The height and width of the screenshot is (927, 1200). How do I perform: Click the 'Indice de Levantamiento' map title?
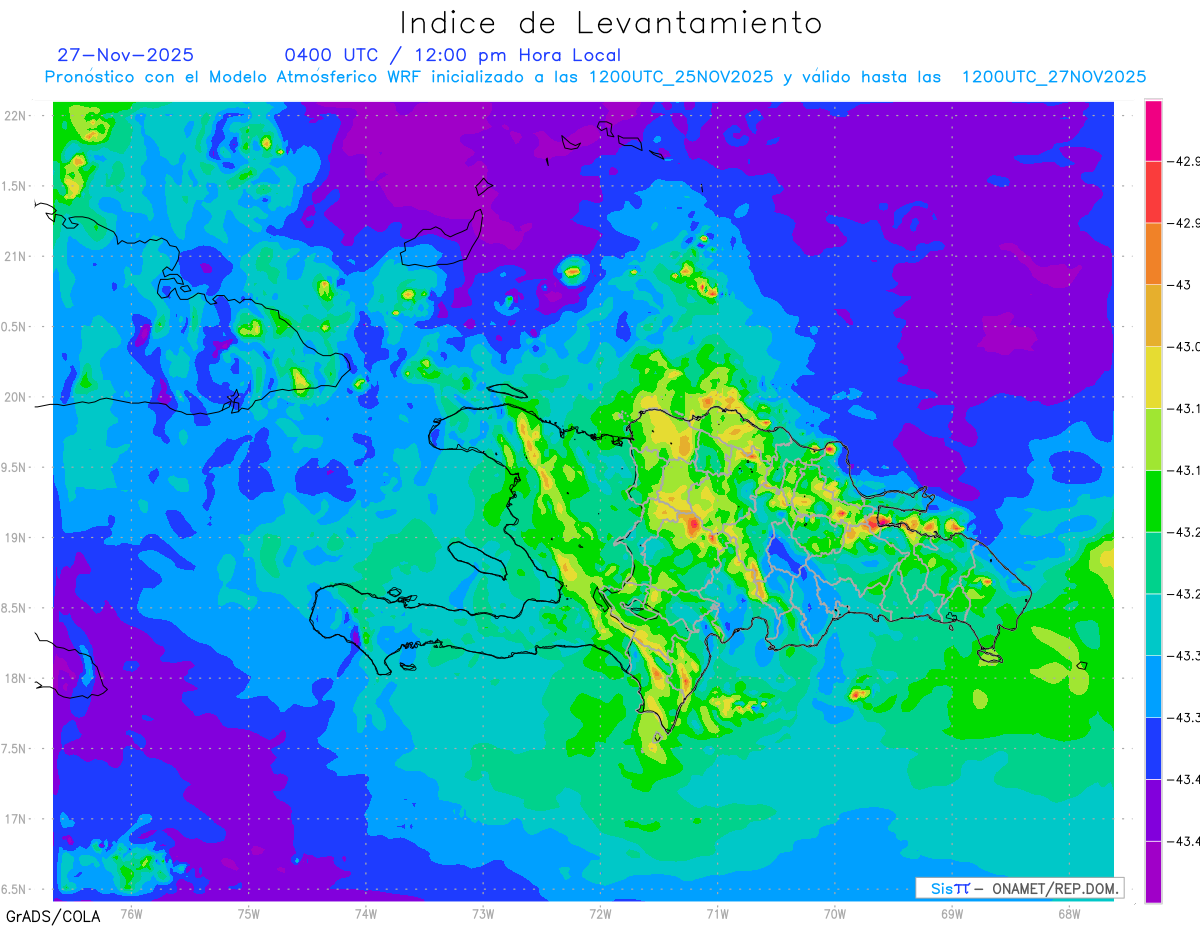click(611, 22)
